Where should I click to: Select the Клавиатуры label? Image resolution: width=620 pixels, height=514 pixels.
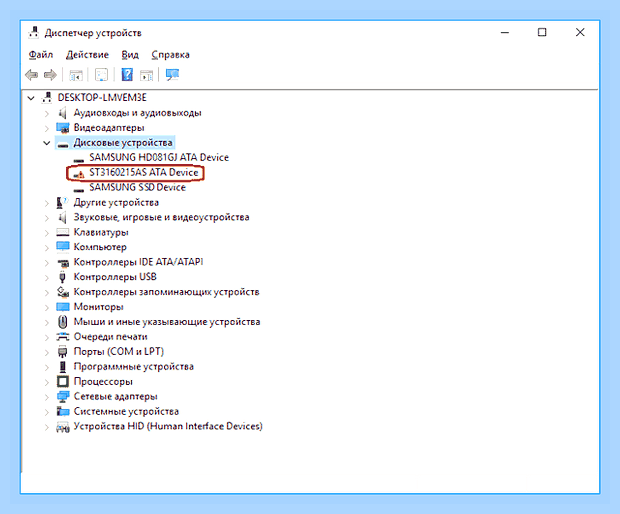tap(101, 232)
